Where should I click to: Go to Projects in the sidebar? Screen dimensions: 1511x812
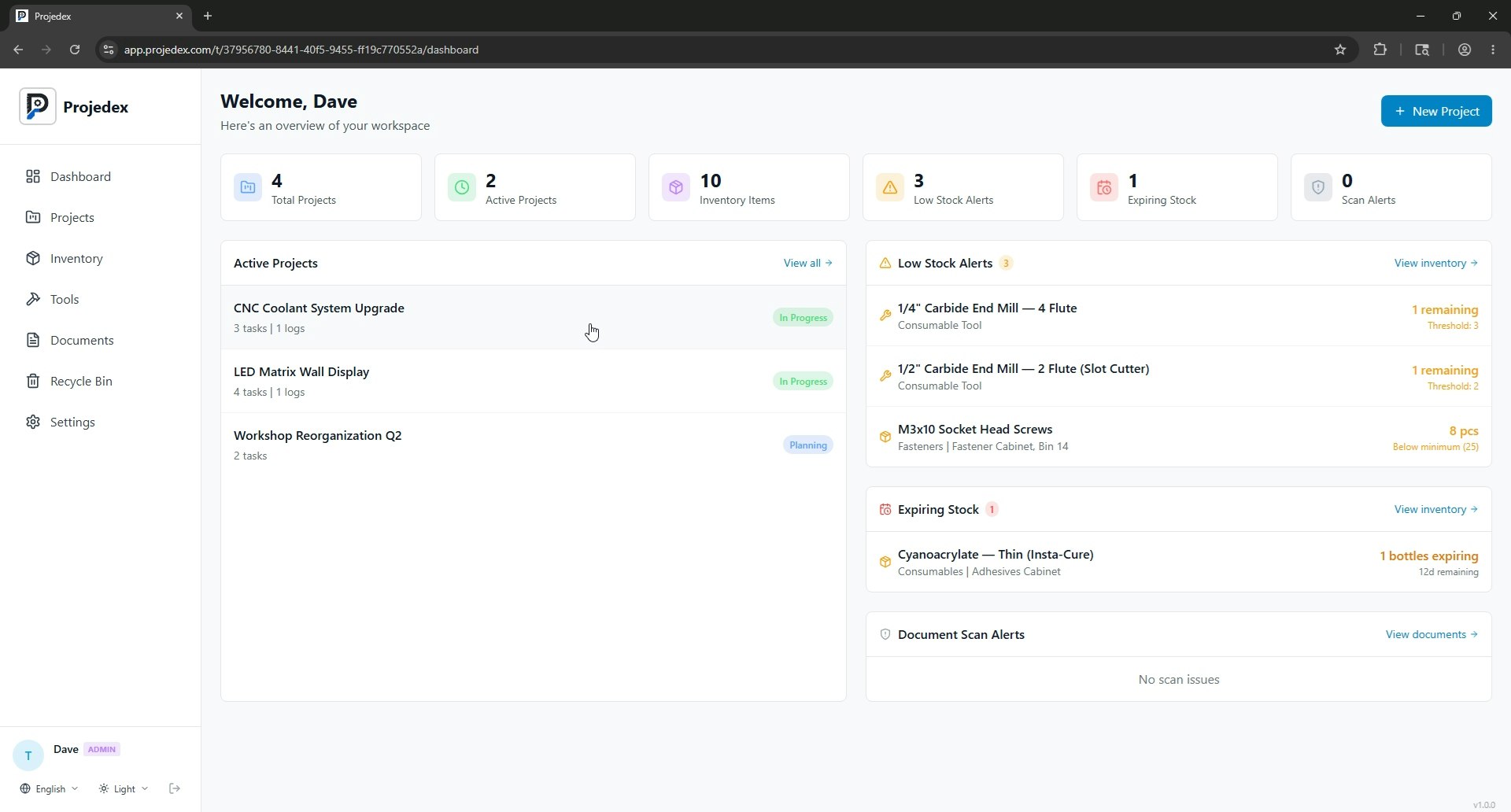(100, 217)
